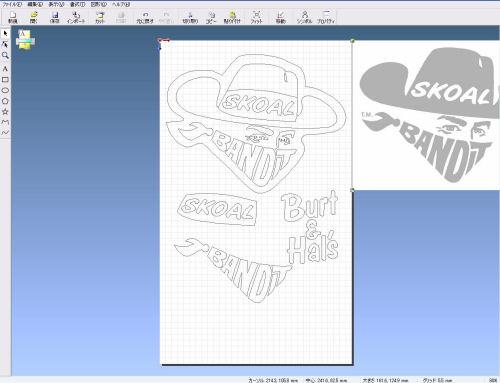Save the document with the toolbar
This screenshot has height=383, width=500.
pyautogui.click(x=55, y=17)
